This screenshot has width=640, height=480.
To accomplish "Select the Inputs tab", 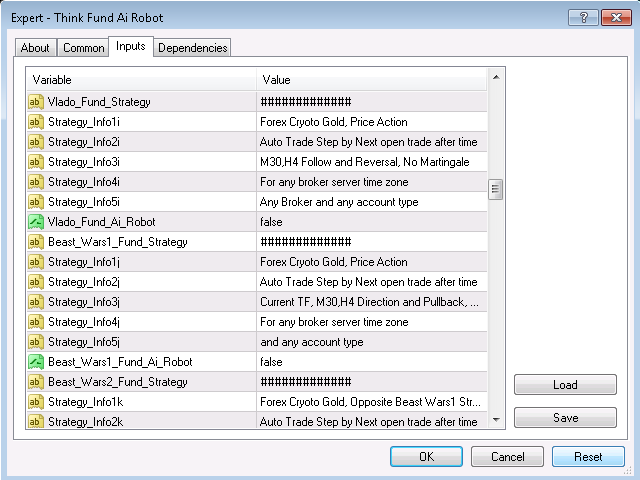I will 131,46.
